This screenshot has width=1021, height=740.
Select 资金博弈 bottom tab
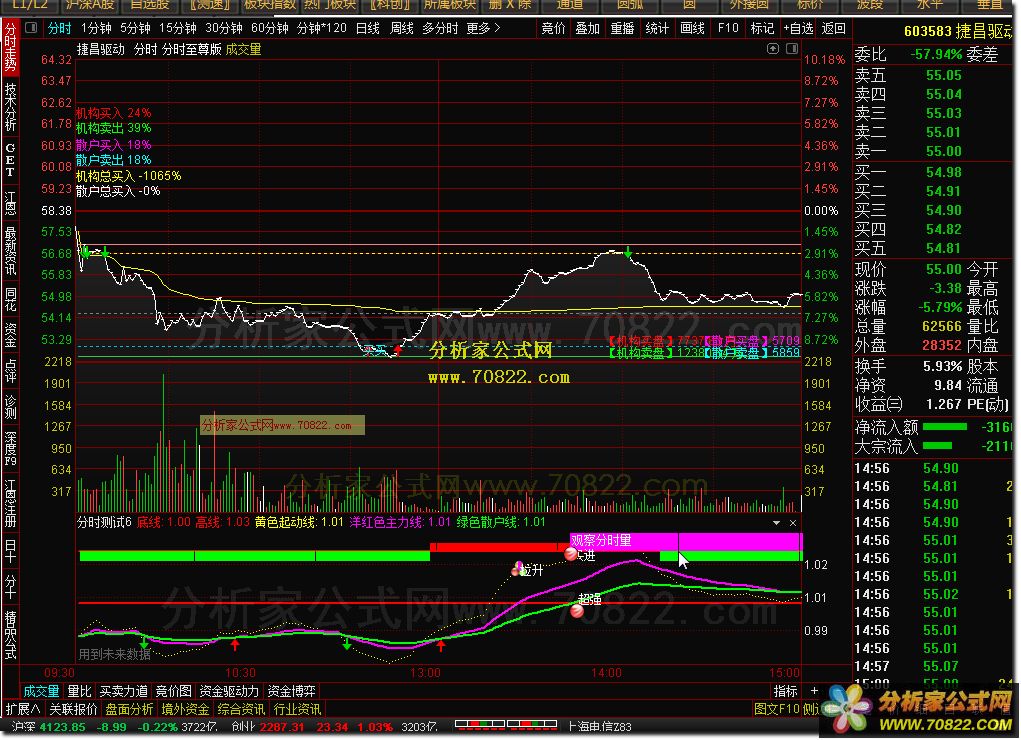coord(292,691)
